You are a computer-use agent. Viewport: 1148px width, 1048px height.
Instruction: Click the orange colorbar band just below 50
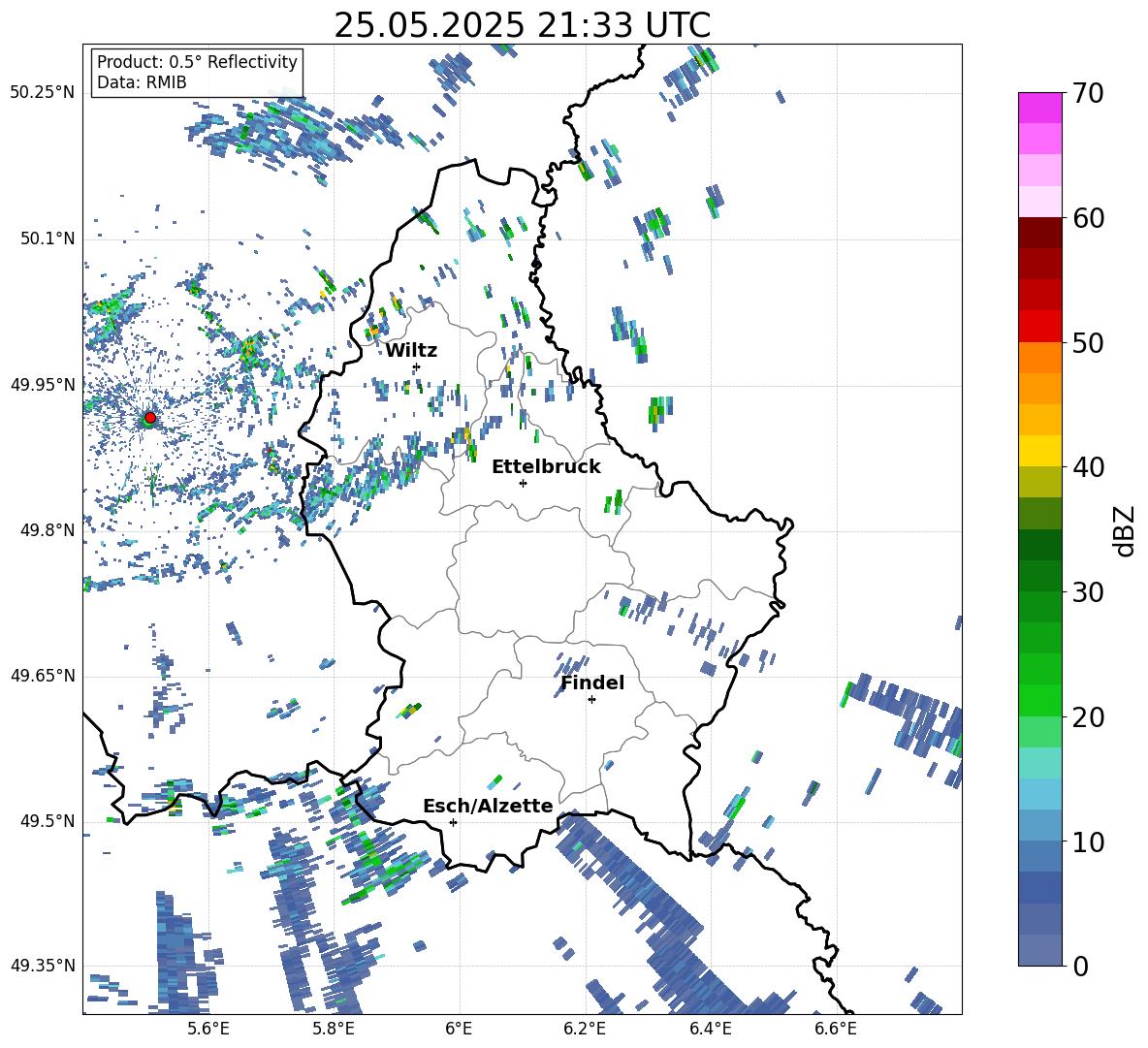[1039, 358]
